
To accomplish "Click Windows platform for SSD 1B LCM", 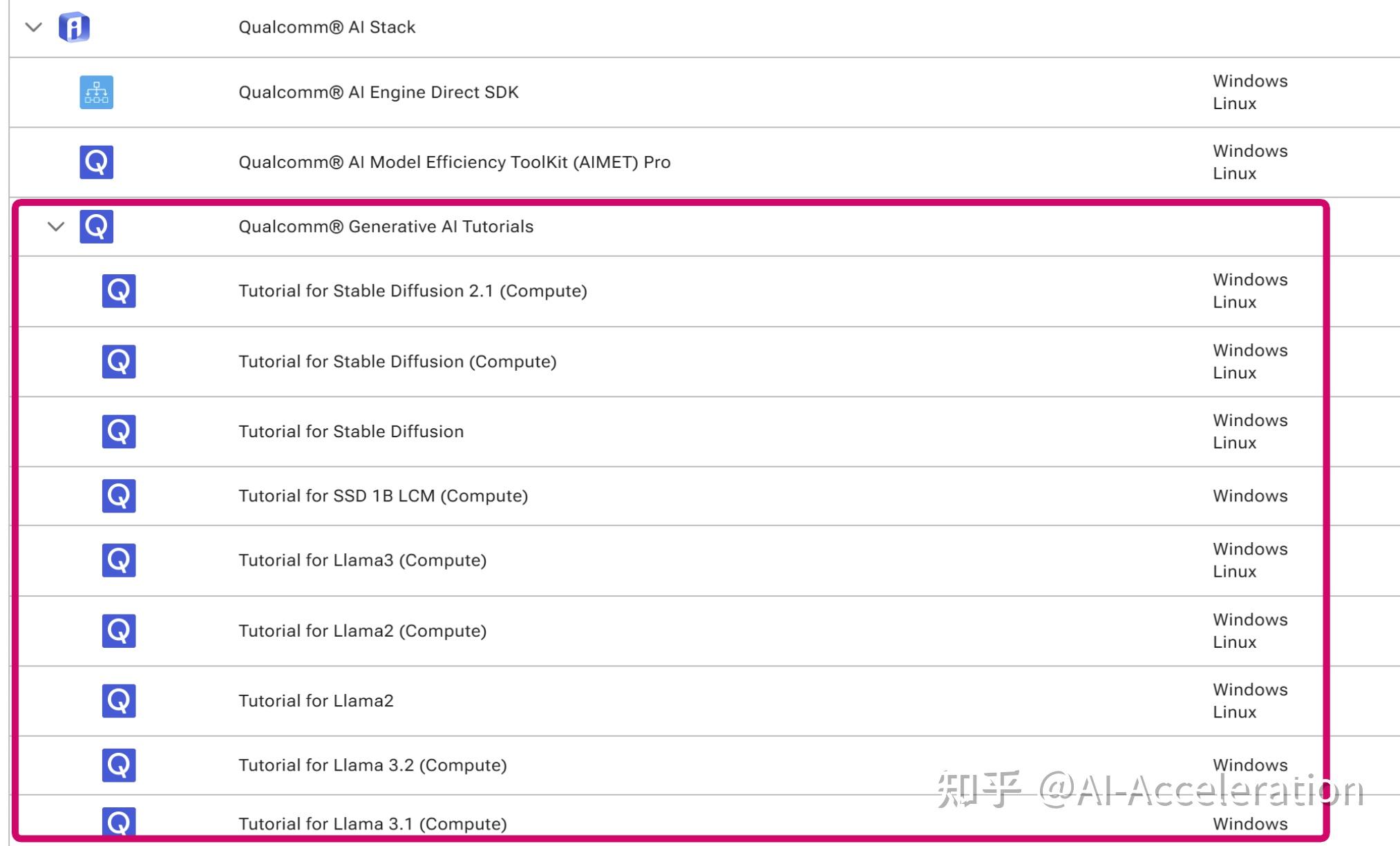I will pyautogui.click(x=1250, y=496).
